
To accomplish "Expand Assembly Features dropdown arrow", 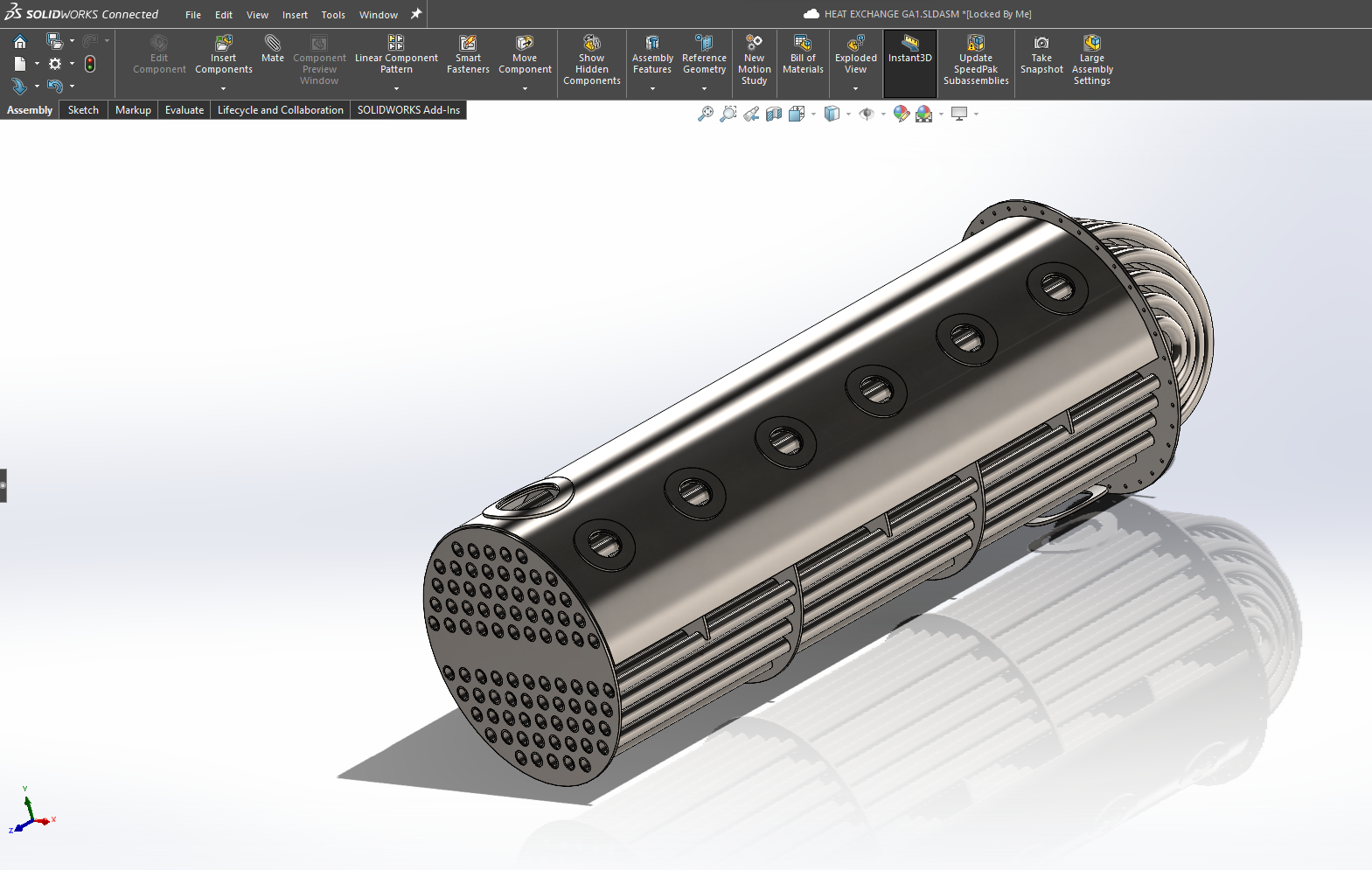I will 652,88.
